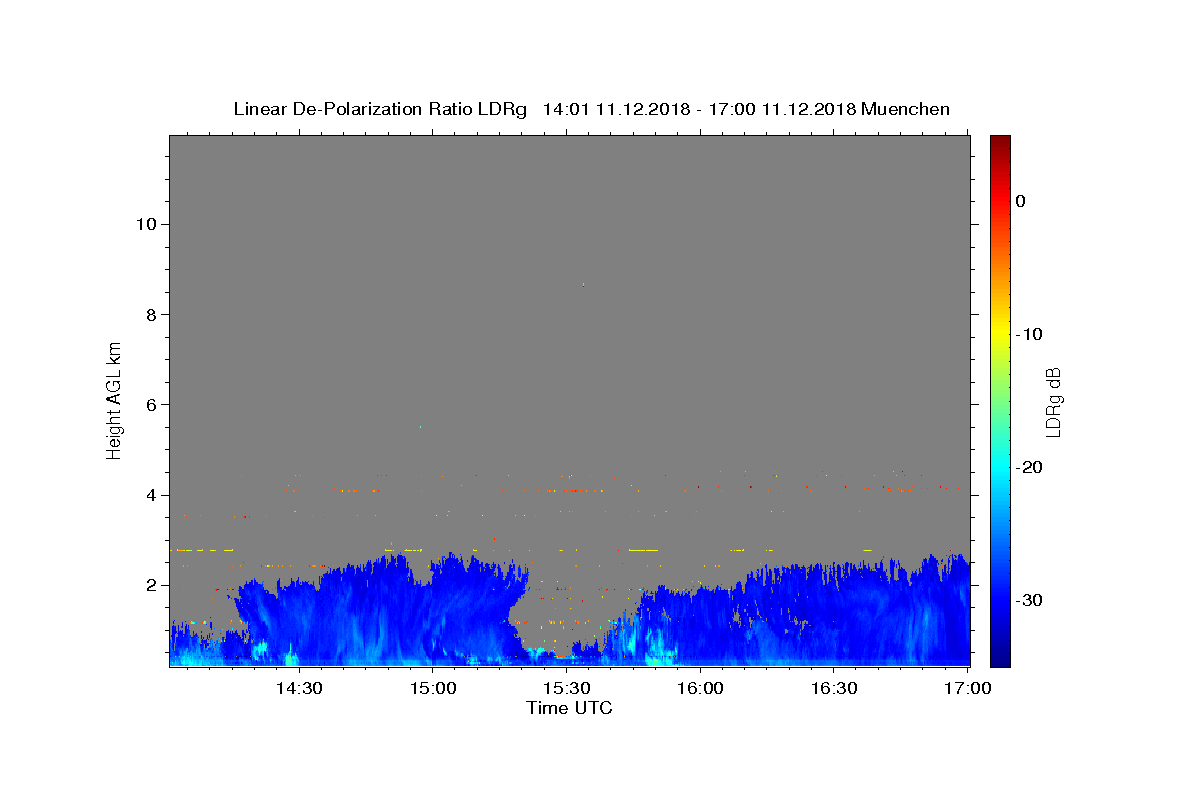Click the 16:00 time tick label
Screen dimensions: 1200x800
[700, 688]
